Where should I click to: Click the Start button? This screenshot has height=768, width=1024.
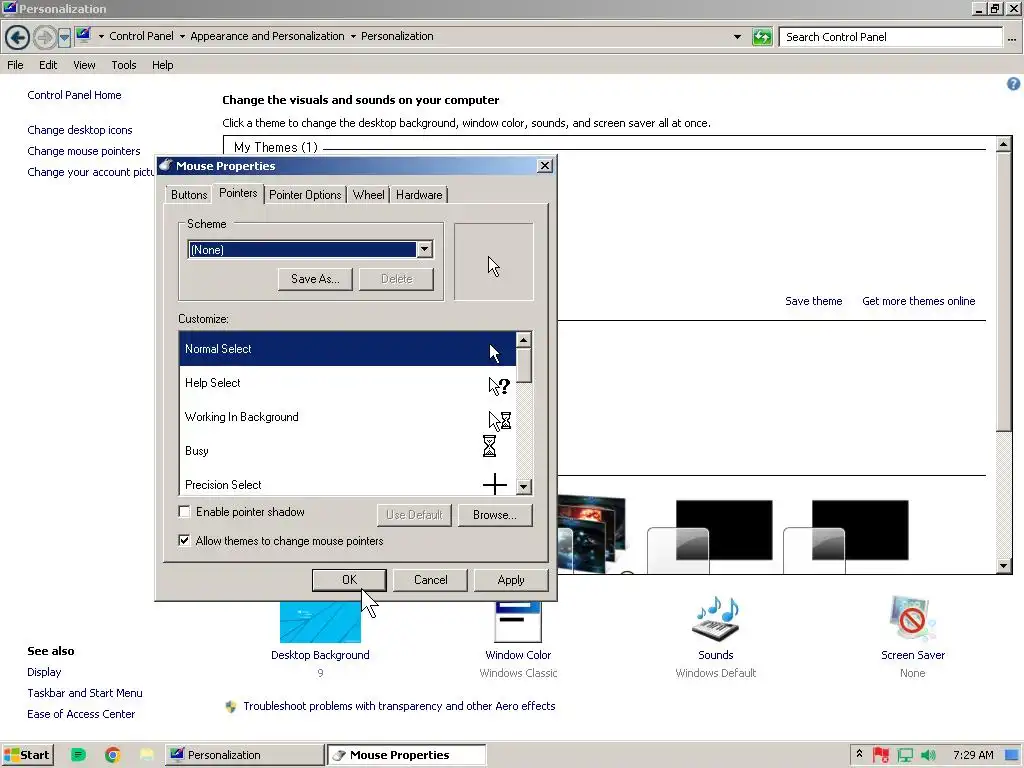click(x=27, y=755)
